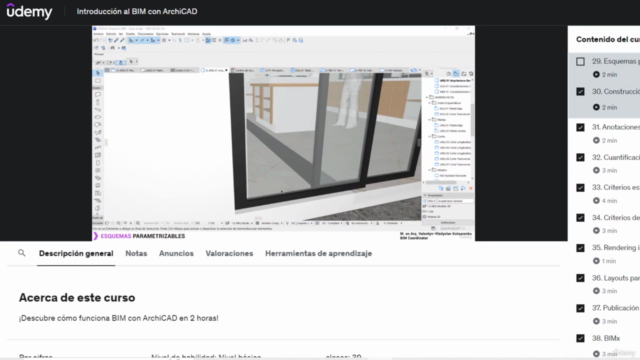Open lecture 32. Cuantificación

pyautogui.click(x=616, y=157)
